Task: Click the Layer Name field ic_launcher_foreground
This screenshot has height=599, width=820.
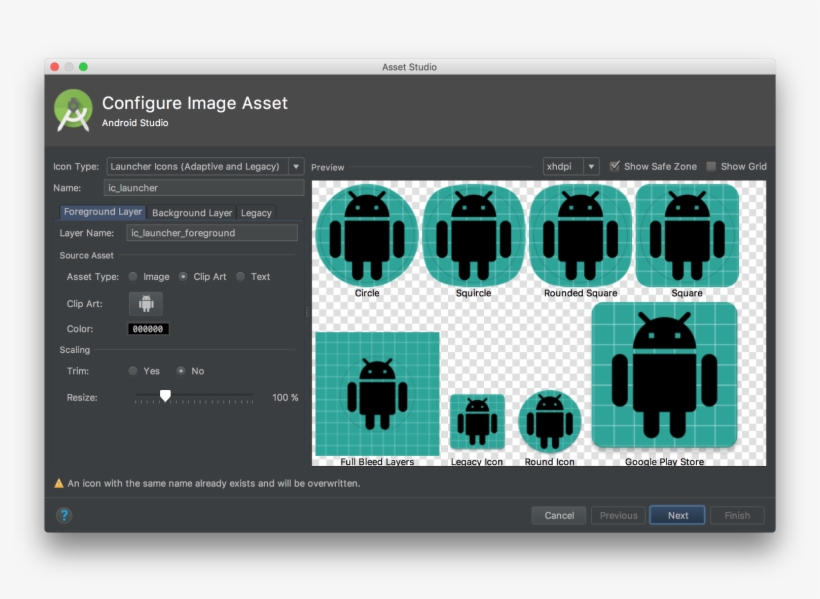Action: [x=212, y=233]
